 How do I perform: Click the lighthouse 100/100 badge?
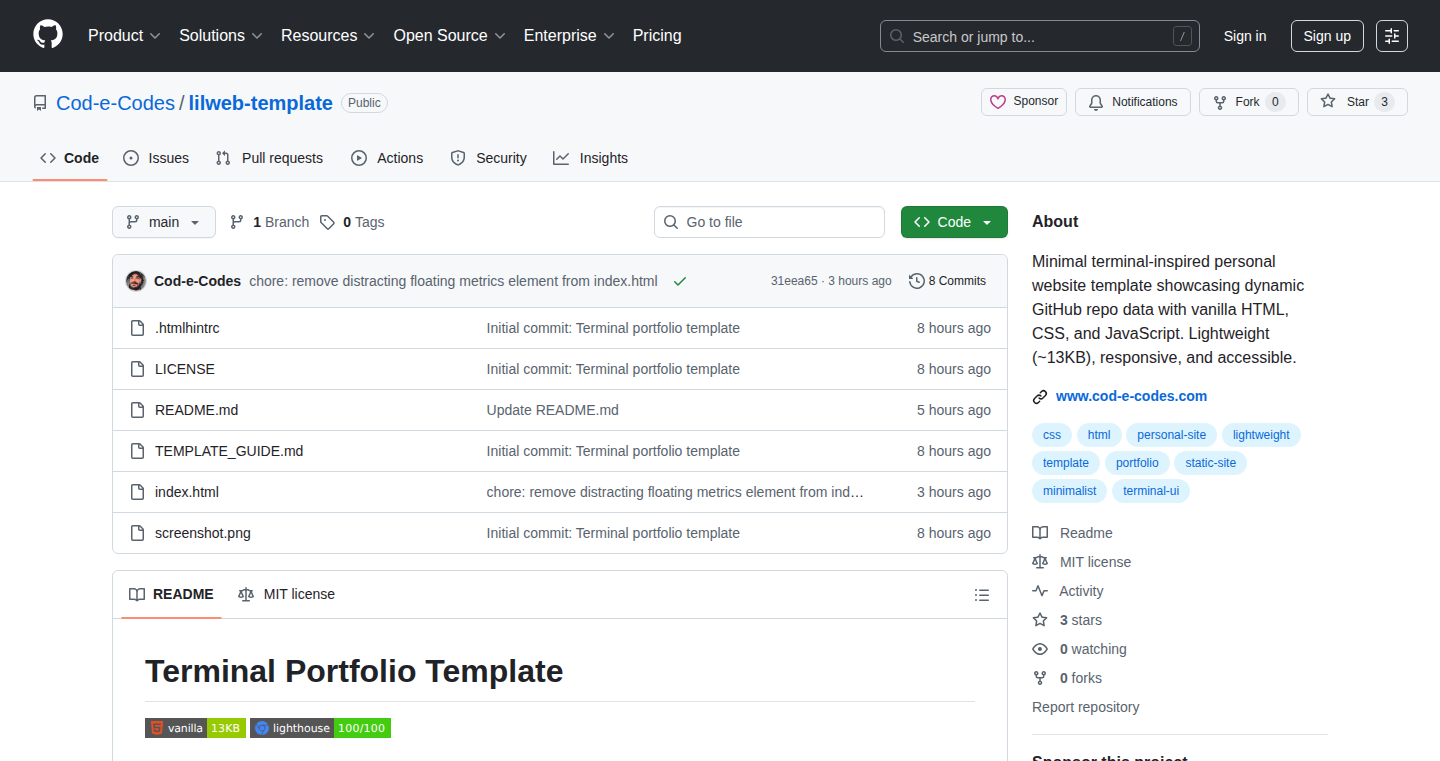pos(320,728)
